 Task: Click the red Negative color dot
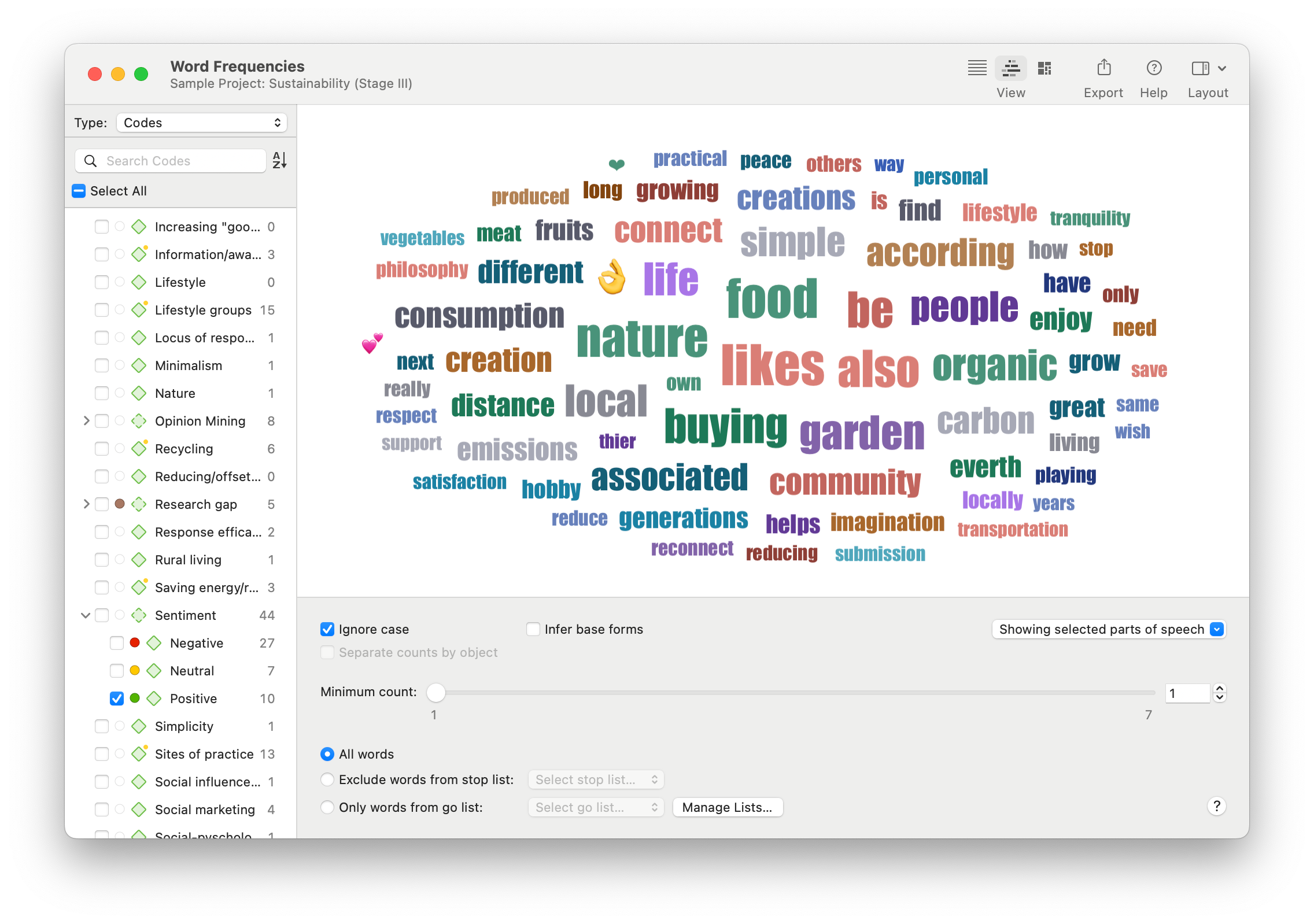click(135, 642)
